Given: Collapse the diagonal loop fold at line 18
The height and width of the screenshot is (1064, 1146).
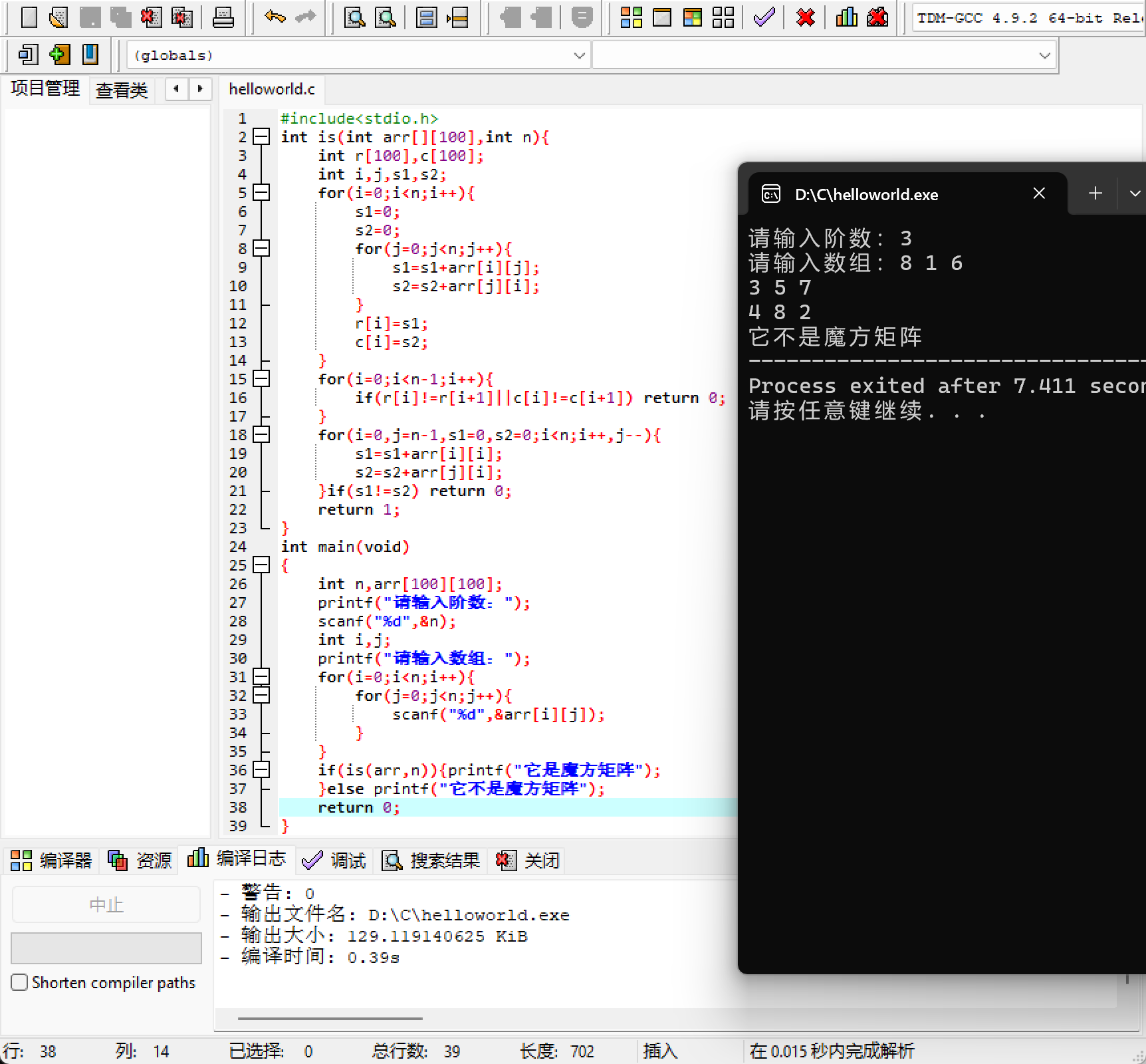Looking at the screenshot, I should tap(262, 435).
